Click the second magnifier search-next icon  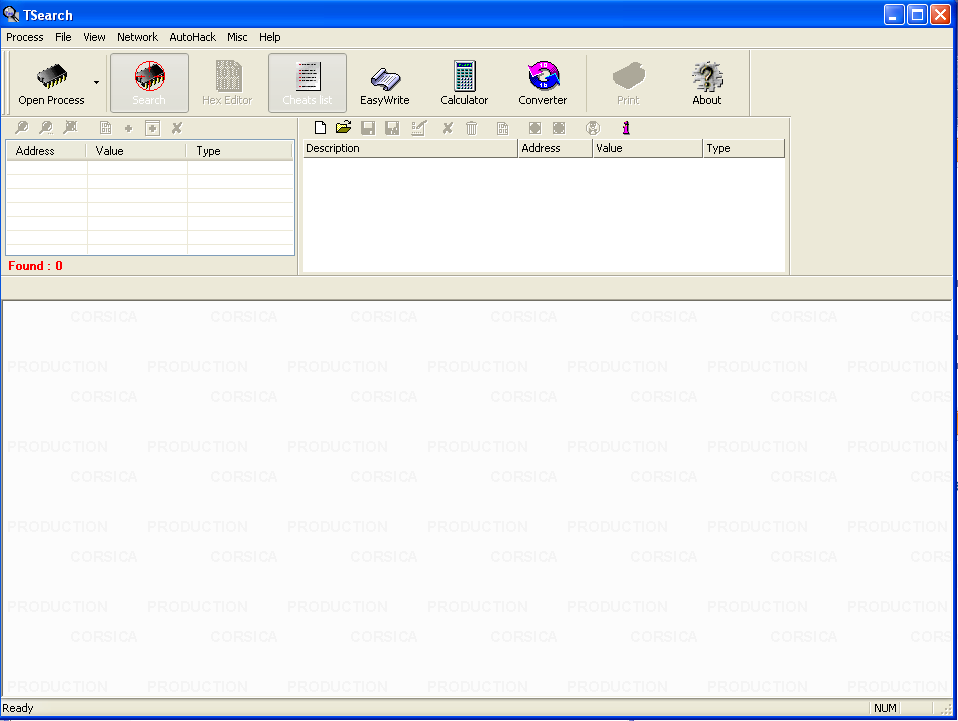[x=46, y=128]
